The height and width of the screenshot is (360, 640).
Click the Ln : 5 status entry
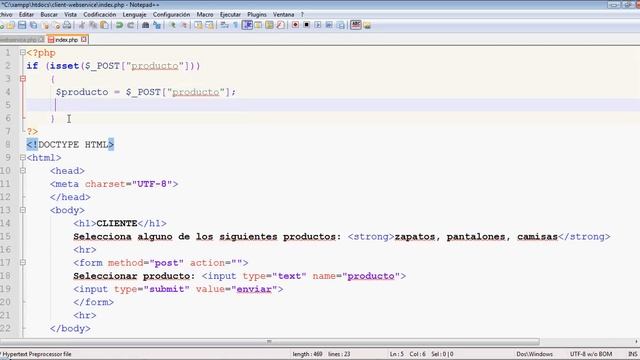pyautogui.click(x=396, y=354)
